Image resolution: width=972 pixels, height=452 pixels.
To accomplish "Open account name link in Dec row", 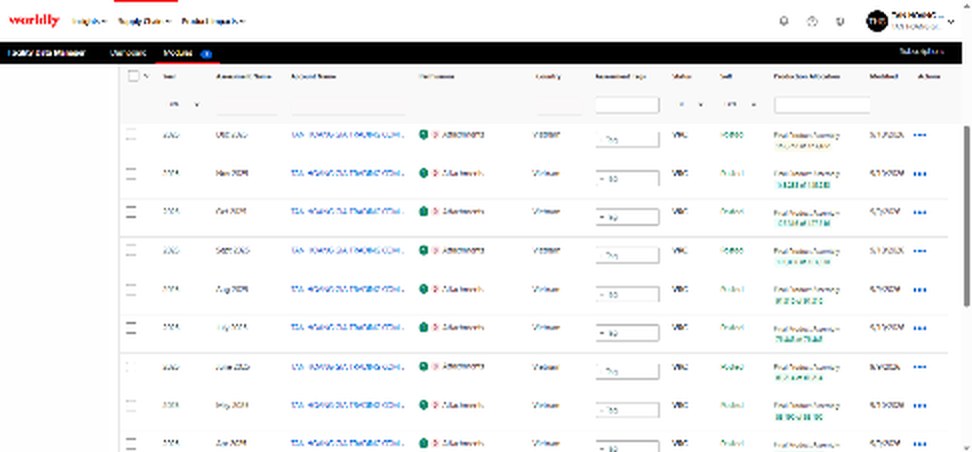I will [x=348, y=135].
